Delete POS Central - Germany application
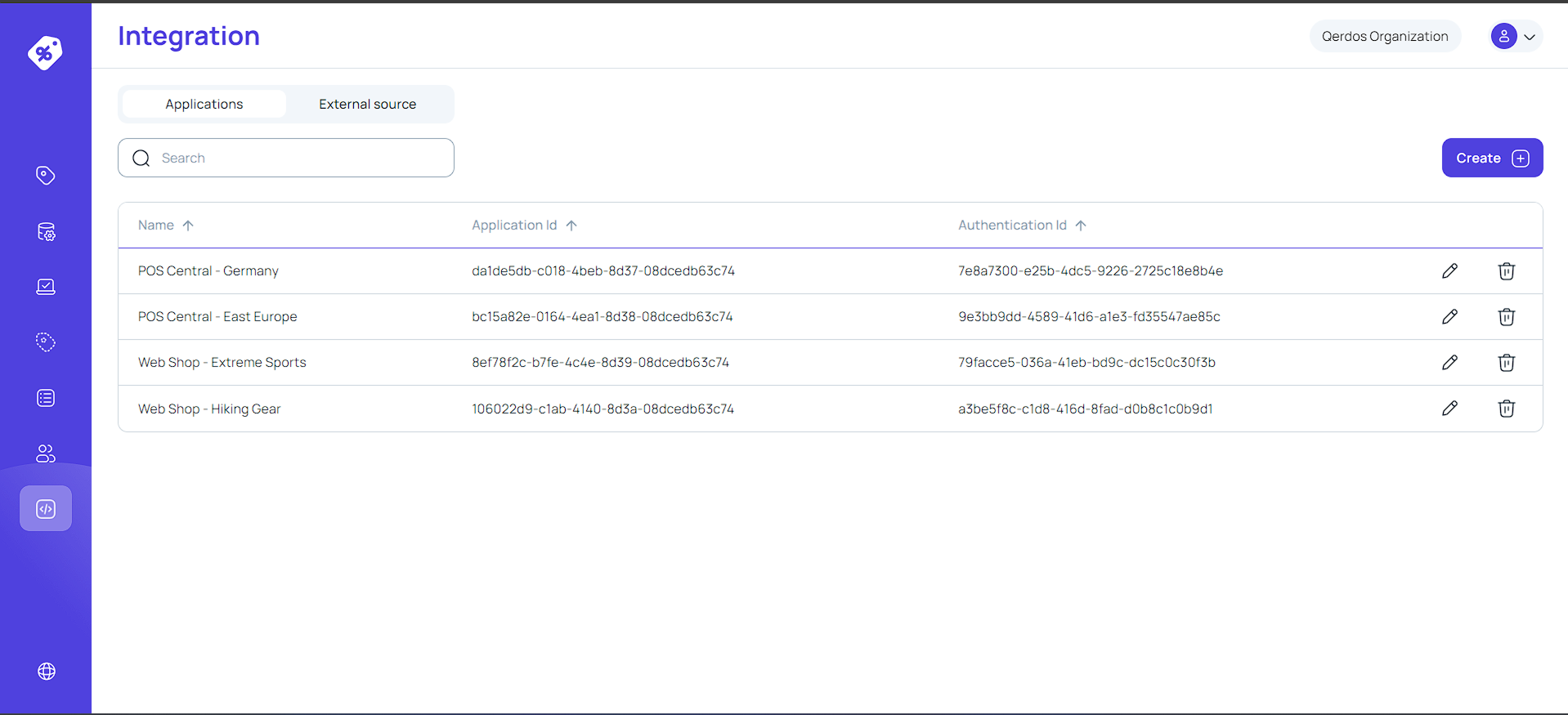Screen dimensions: 1568x715 click(1507, 271)
